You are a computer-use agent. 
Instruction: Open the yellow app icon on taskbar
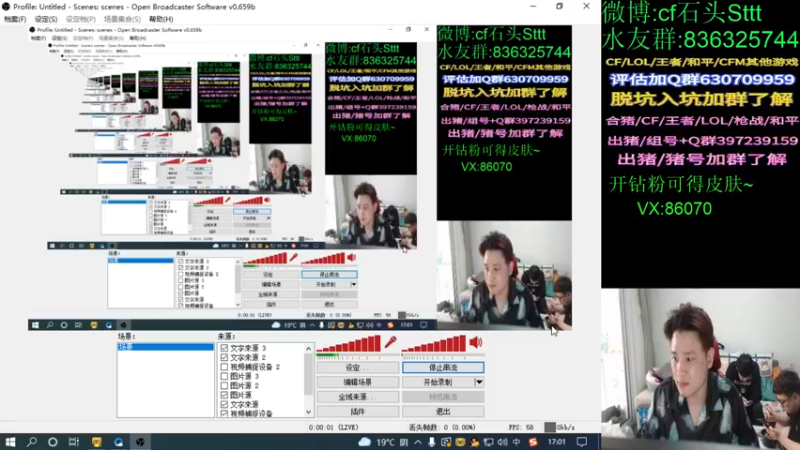pos(96,442)
